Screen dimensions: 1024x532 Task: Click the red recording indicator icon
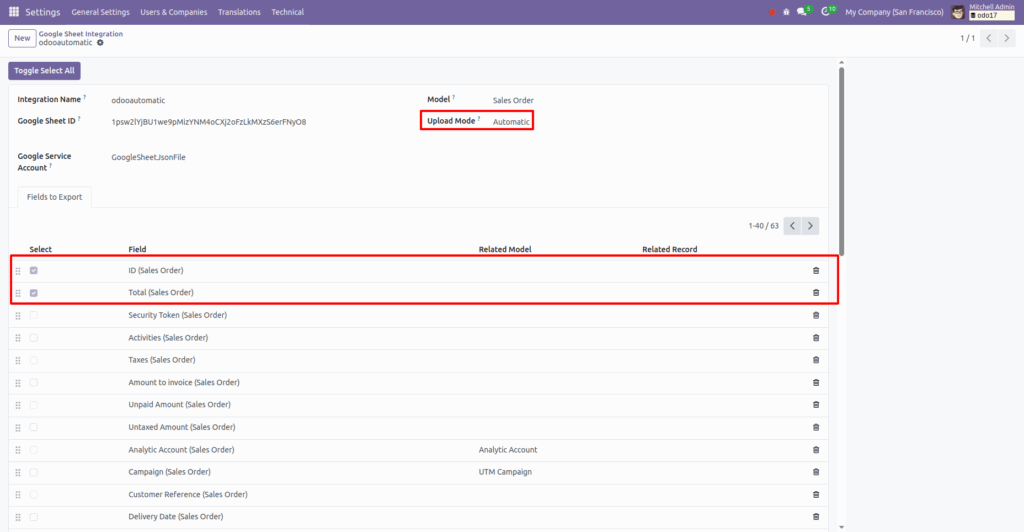[x=772, y=12]
